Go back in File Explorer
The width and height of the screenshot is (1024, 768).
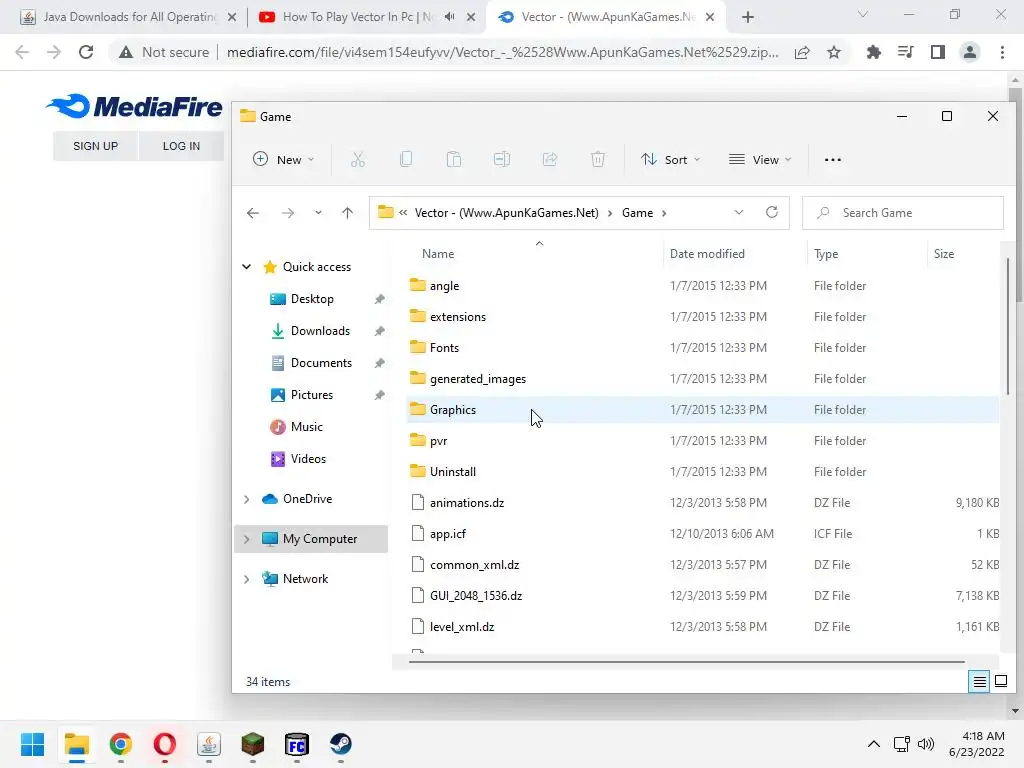coord(253,213)
